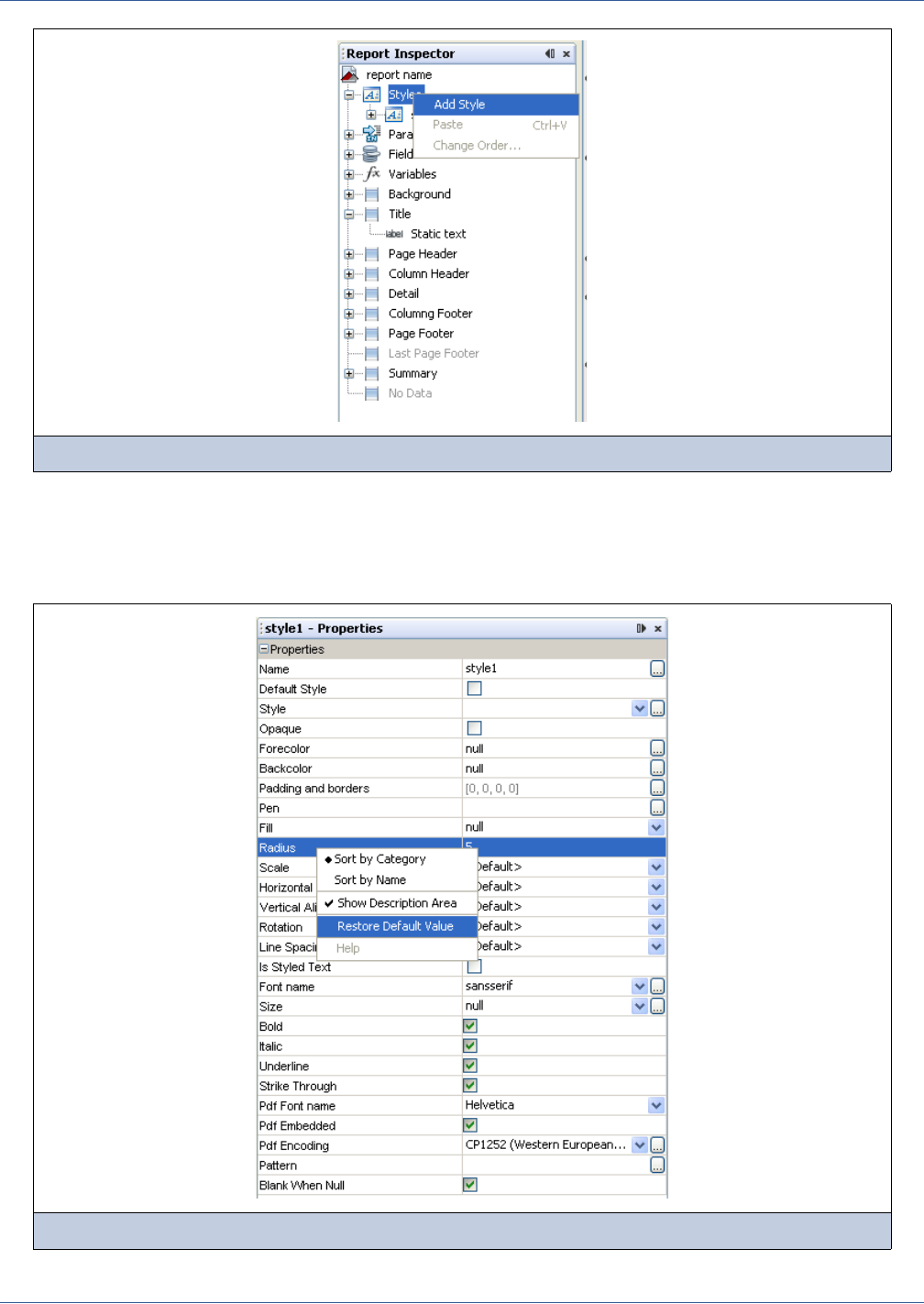Minimize the Report Inspector panel

tap(550, 54)
